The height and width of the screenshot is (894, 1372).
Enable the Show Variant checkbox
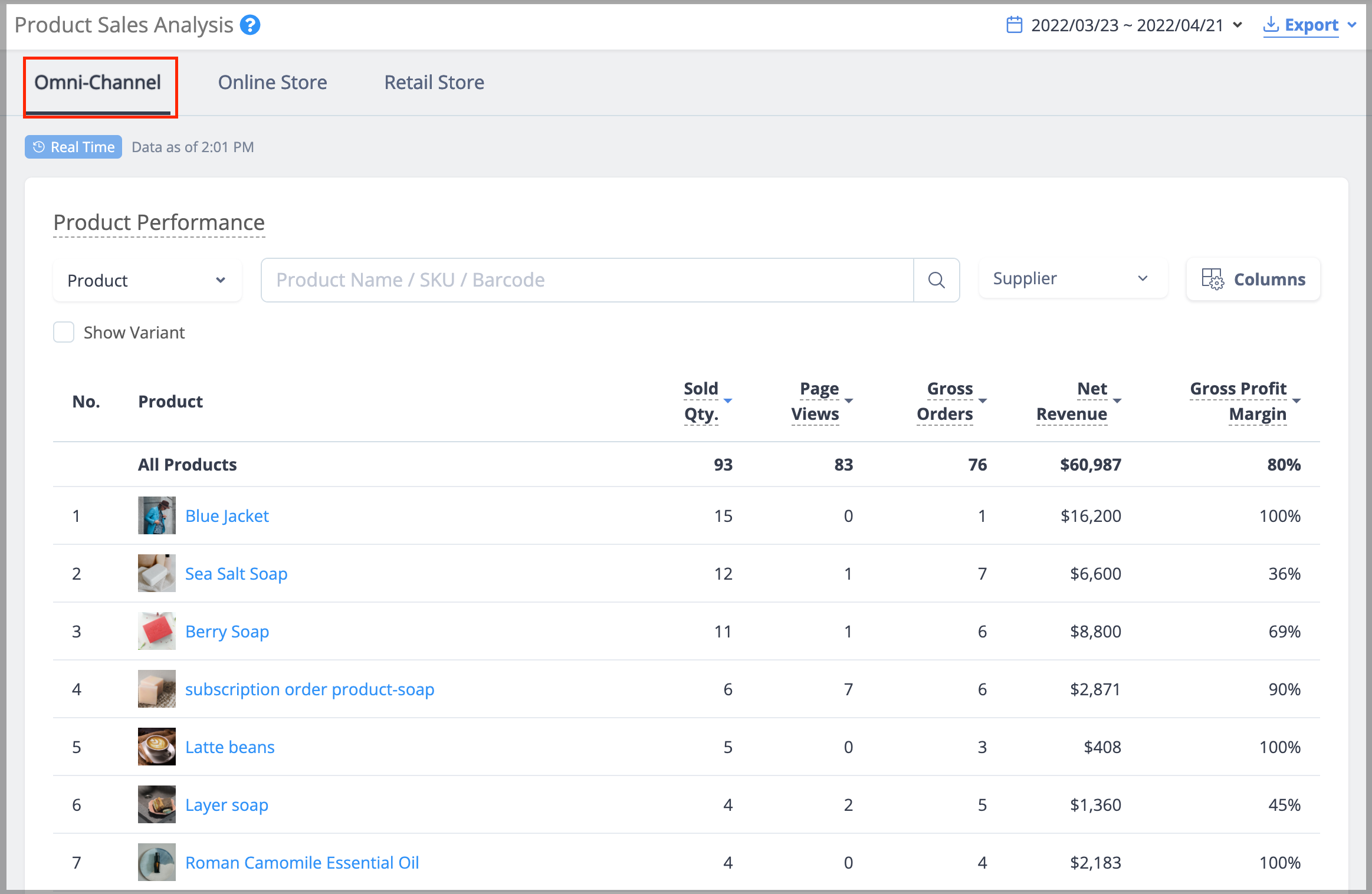[x=64, y=332]
